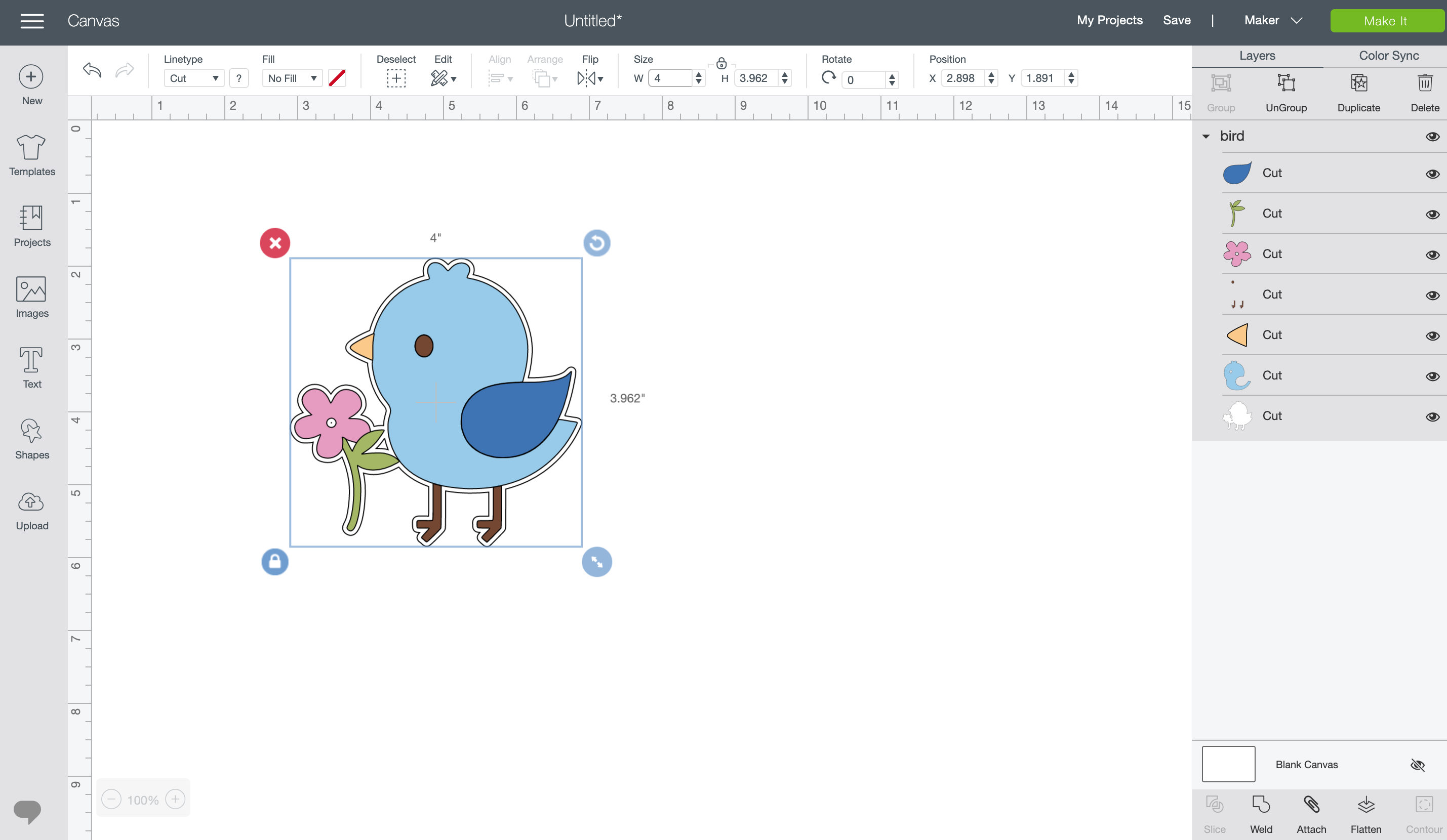Create a New project from sidebar
1447x840 pixels.
(31, 85)
